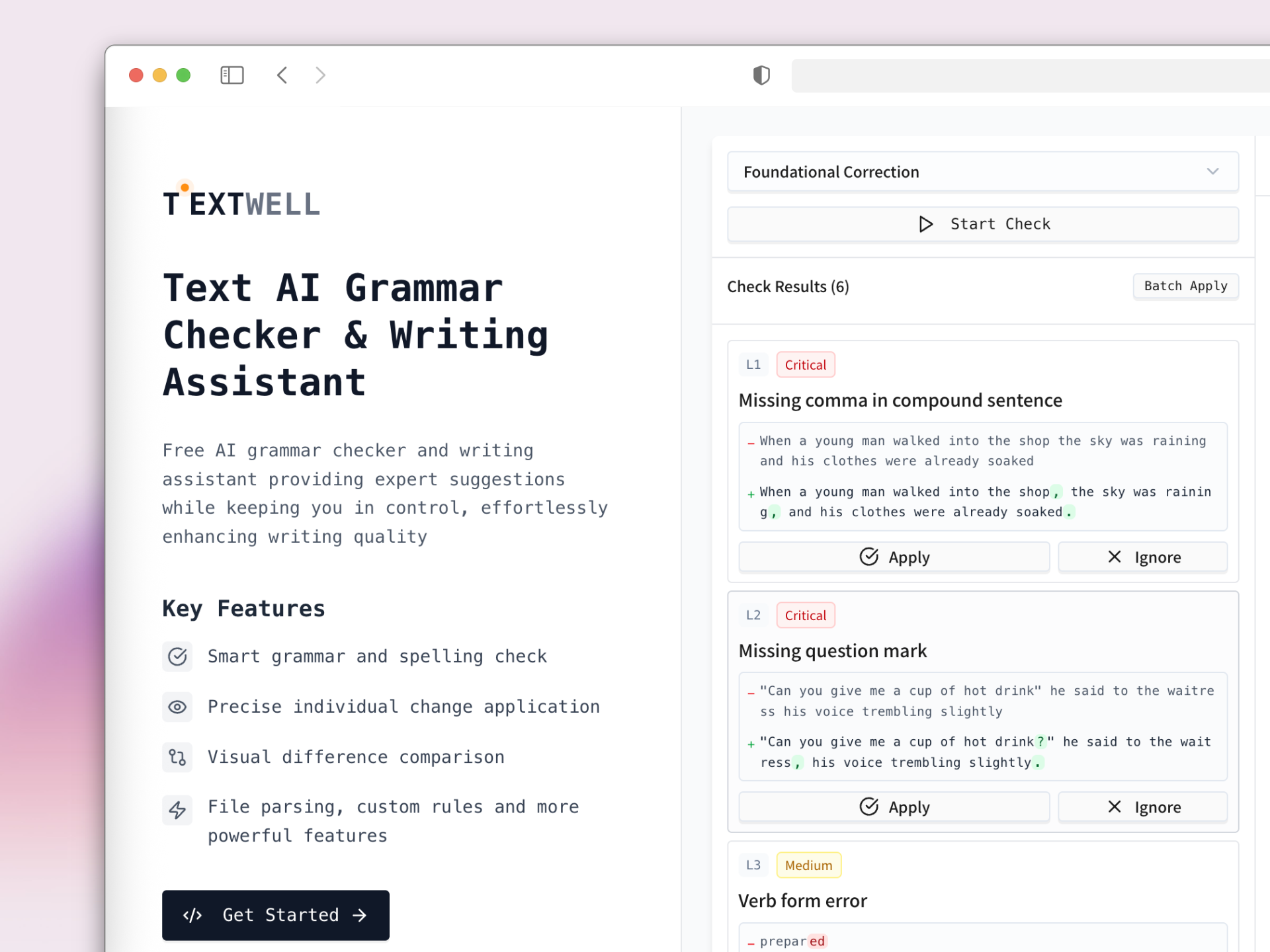
Task: Apply the missing question mark fix
Action: (894, 807)
